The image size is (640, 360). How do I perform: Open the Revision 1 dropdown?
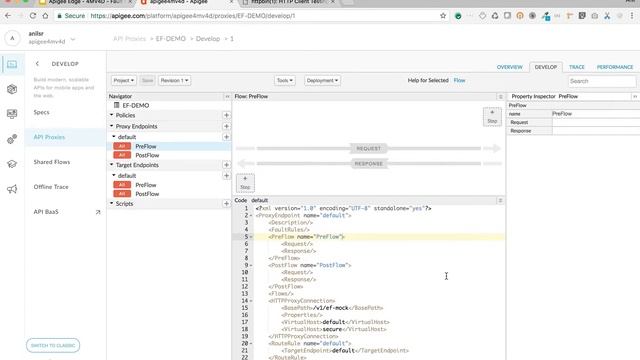pos(174,80)
